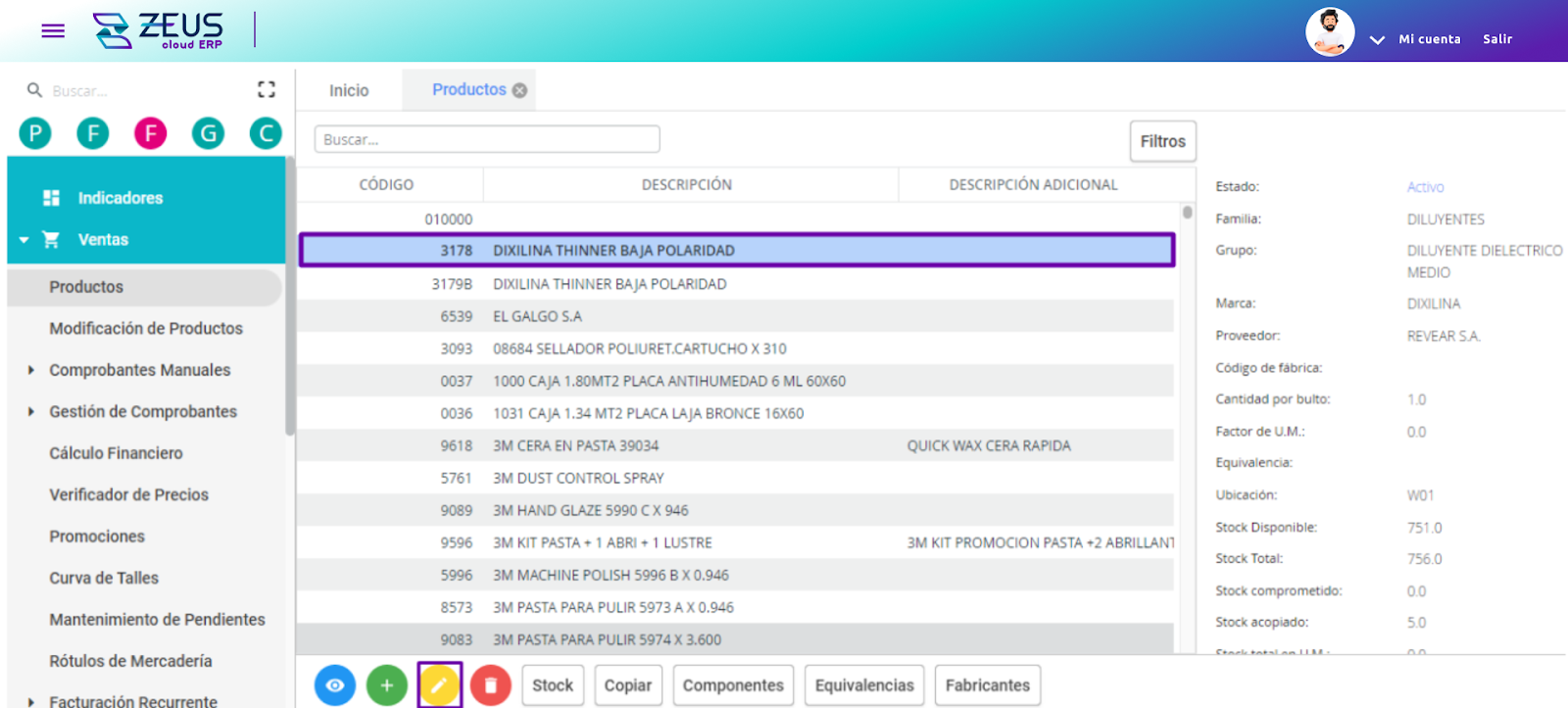Open Mantenimiento de Pendientes
Screen dimensions: 1568x708
(157, 620)
